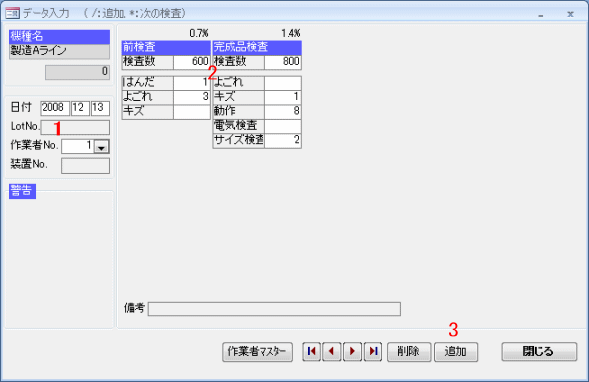Screen dimensions: 589x382
Task: Click the はんだ count field
Action: click(192, 83)
